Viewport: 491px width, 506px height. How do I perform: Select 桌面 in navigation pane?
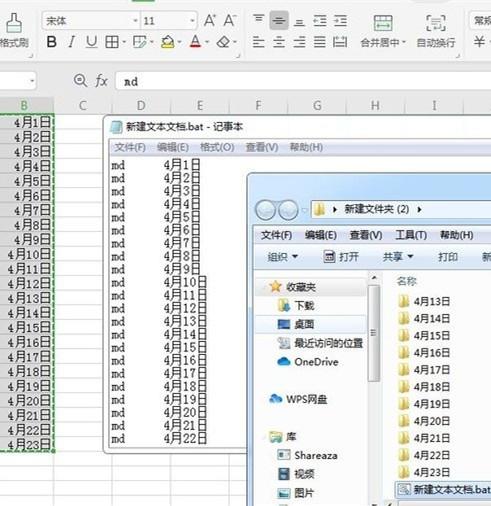tap(304, 324)
